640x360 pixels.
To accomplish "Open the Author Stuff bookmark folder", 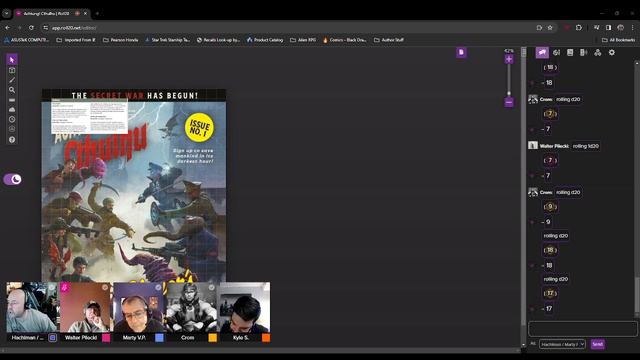I will pos(389,40).
